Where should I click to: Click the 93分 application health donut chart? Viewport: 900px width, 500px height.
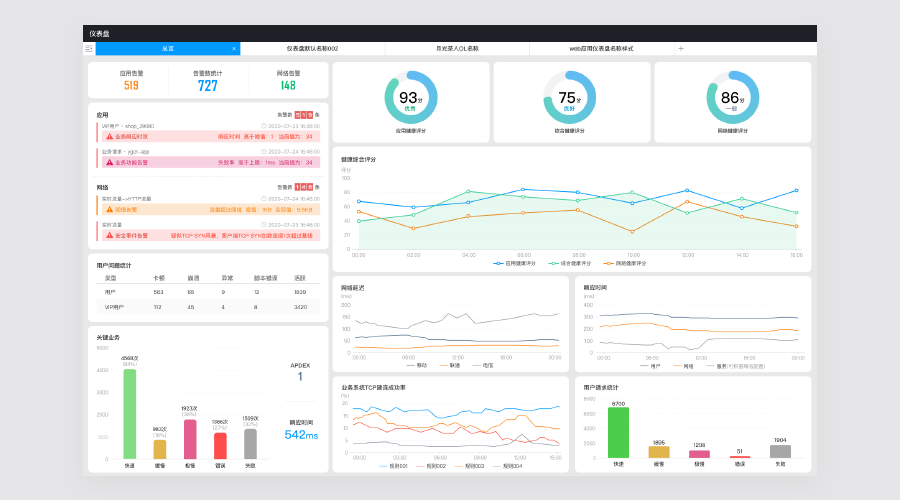pos(411,98)
